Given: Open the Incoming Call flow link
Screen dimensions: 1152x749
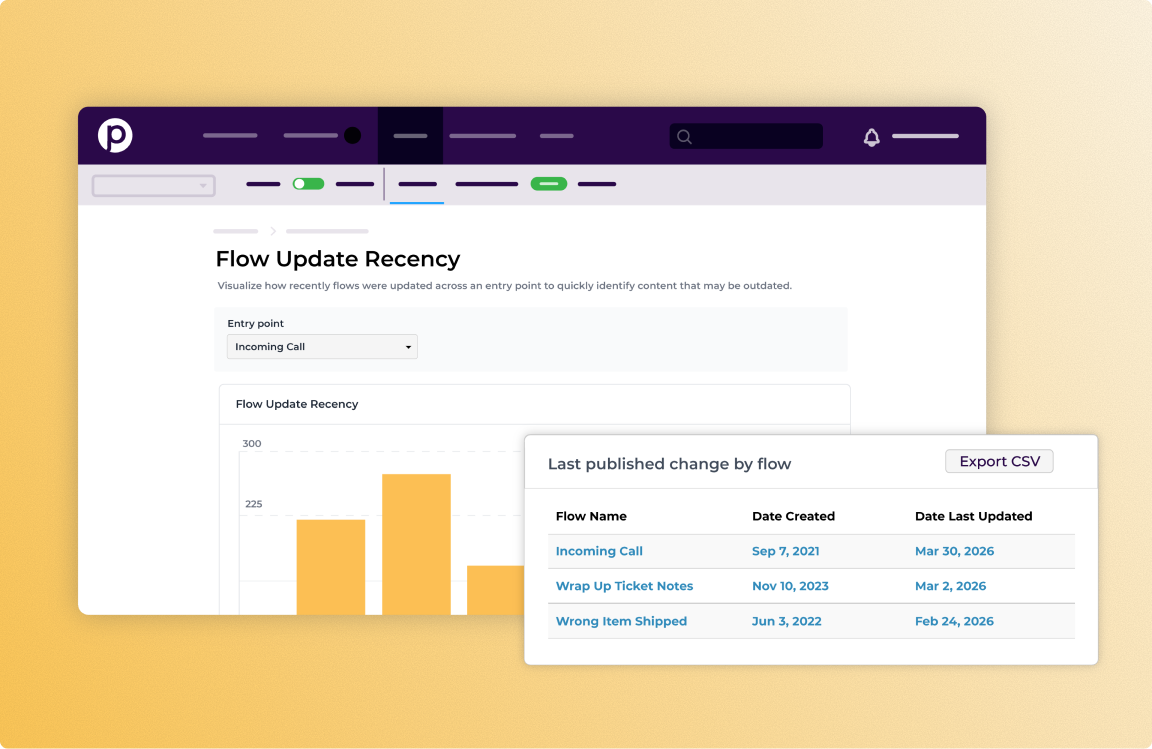Looking at the screenshot, I should click(x=599, y=551).
